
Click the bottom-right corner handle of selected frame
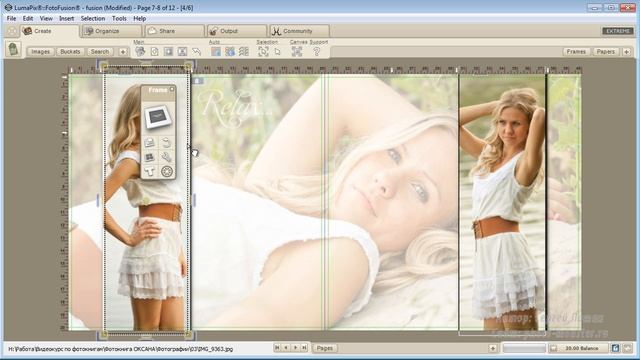coord(189,335)
